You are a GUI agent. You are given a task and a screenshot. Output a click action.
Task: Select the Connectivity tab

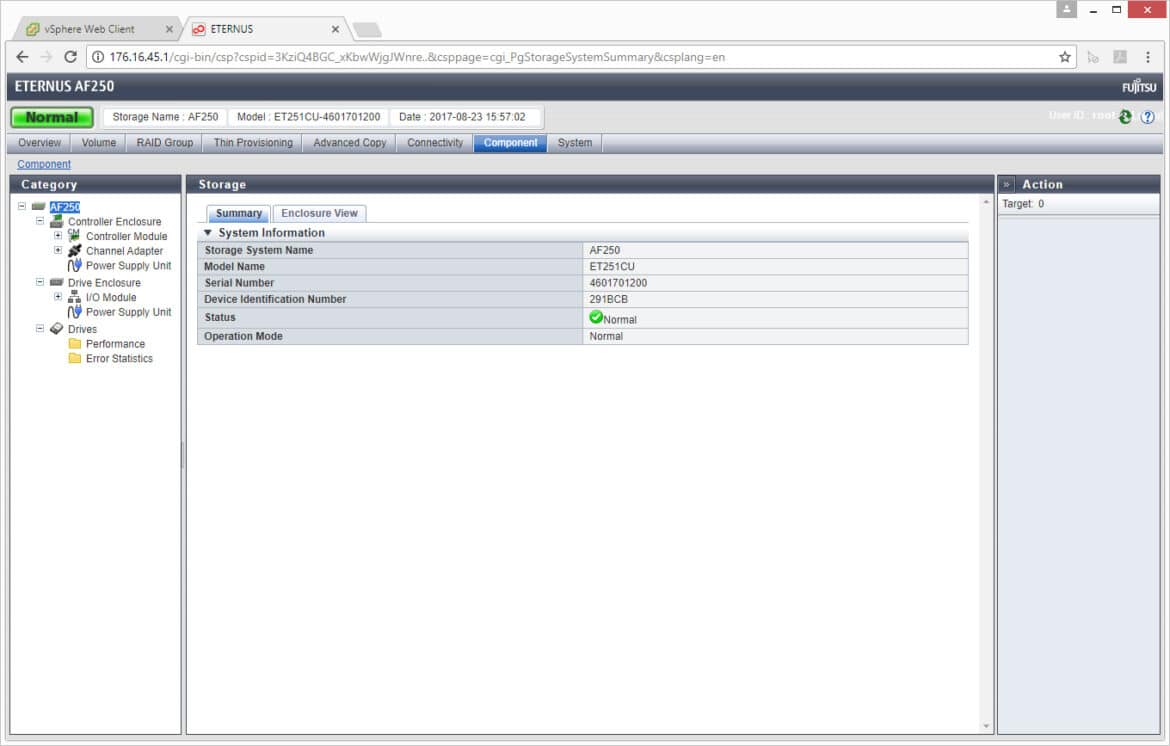435,142
